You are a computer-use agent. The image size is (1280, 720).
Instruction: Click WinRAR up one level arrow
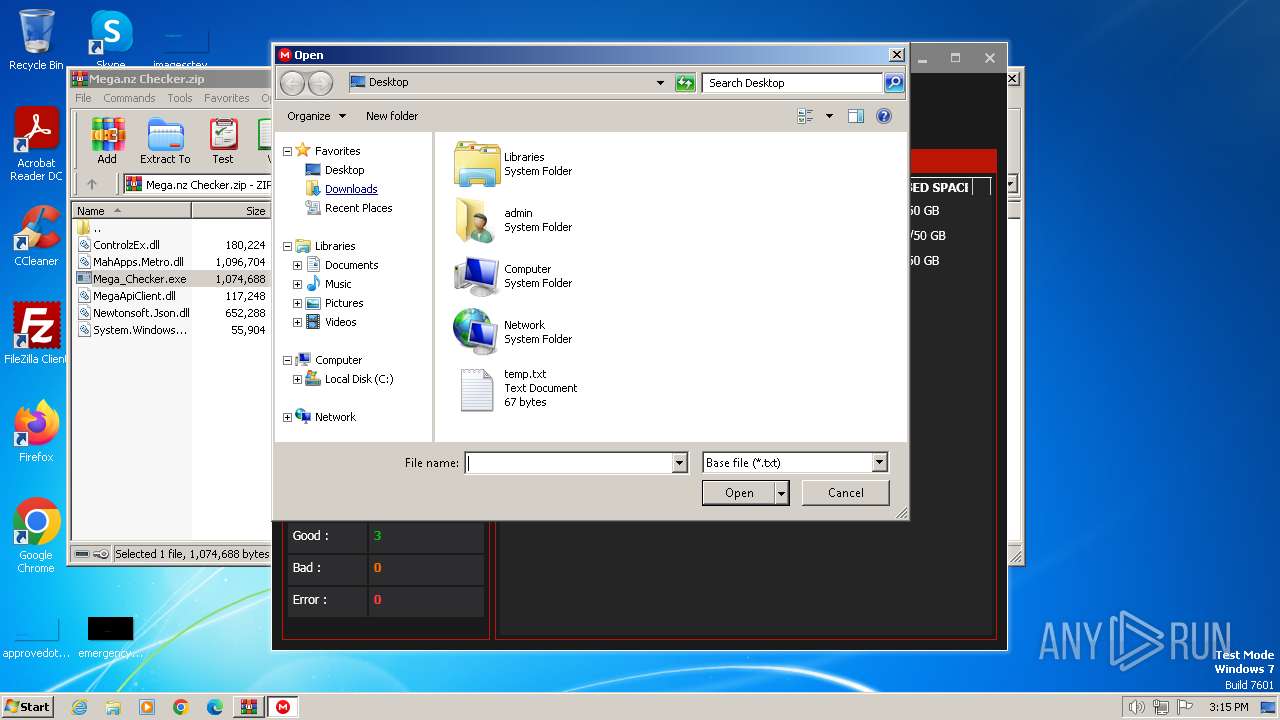pyautogui.click(x=92, y=184)
